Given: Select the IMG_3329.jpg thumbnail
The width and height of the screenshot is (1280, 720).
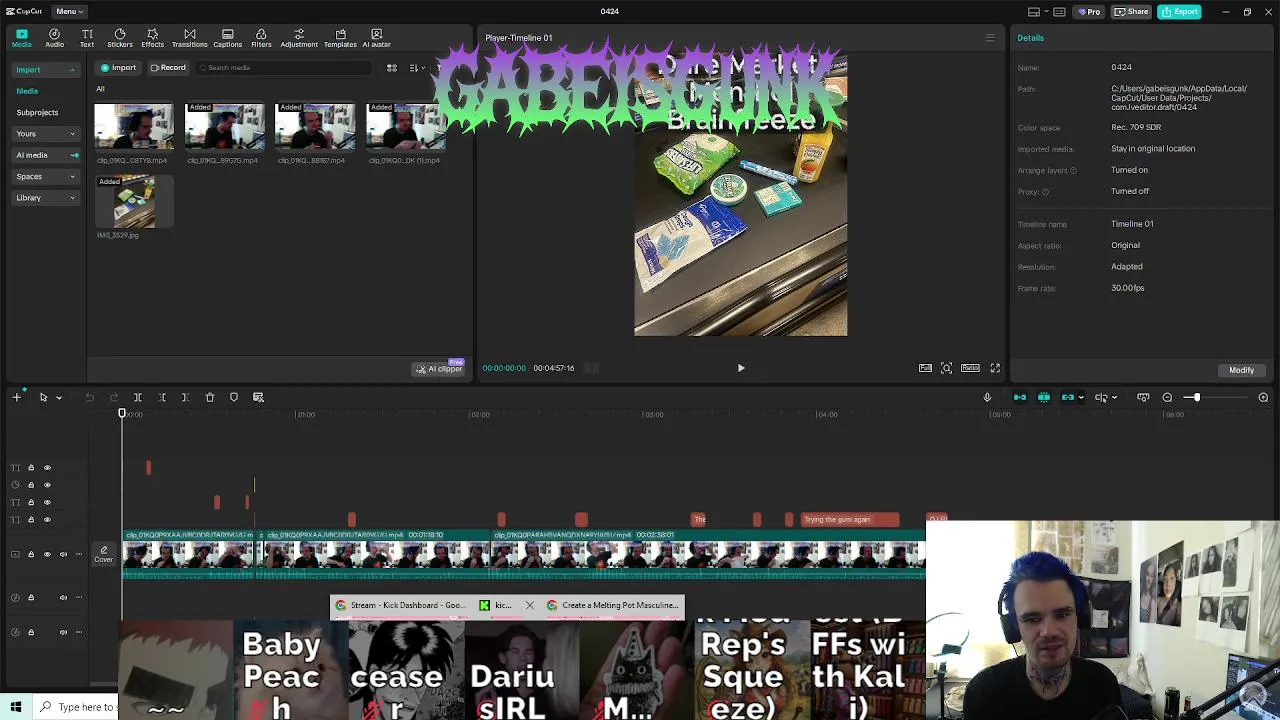Looking at the screenshot, I should pos(134,202).
